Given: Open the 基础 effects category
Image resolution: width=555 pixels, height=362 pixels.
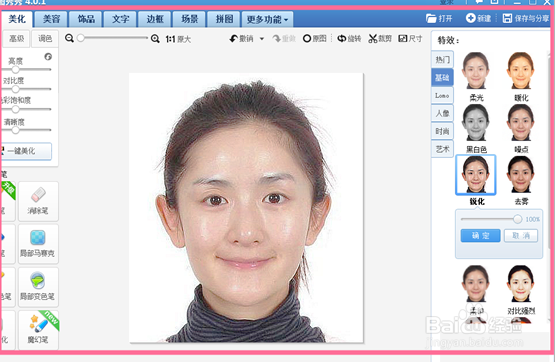Looking at the screenshot, I should [442, 77].
